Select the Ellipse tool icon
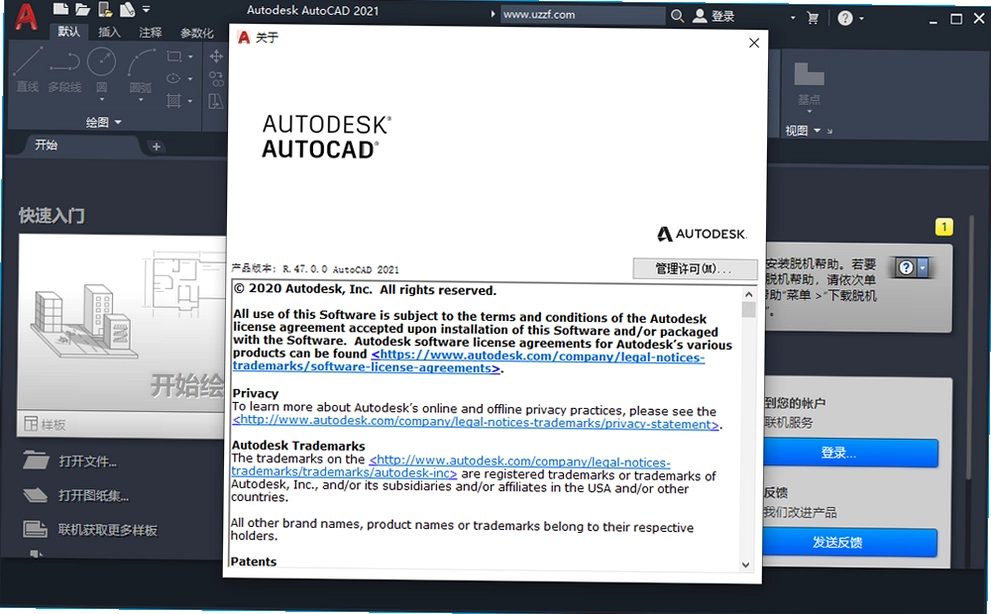Image resolution: width=991 pixels, height=614 pixels. (x=174, y=78)
